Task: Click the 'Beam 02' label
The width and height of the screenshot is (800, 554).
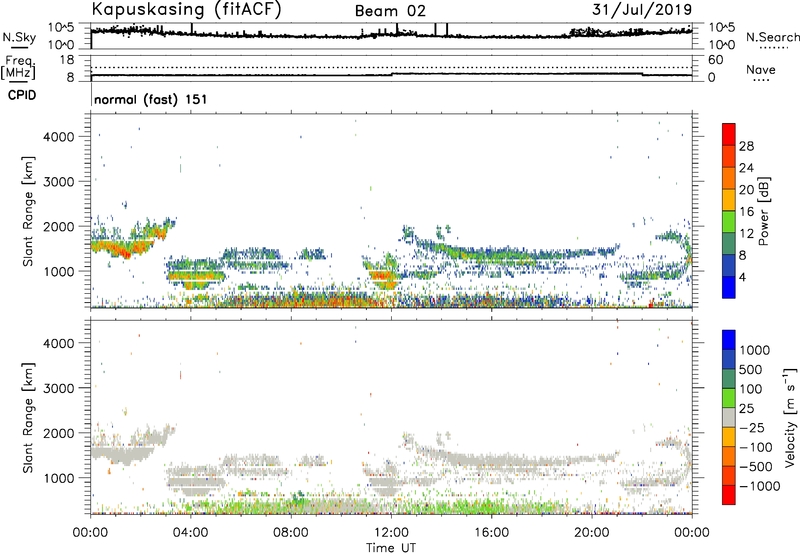Action: tap(390, 11)
